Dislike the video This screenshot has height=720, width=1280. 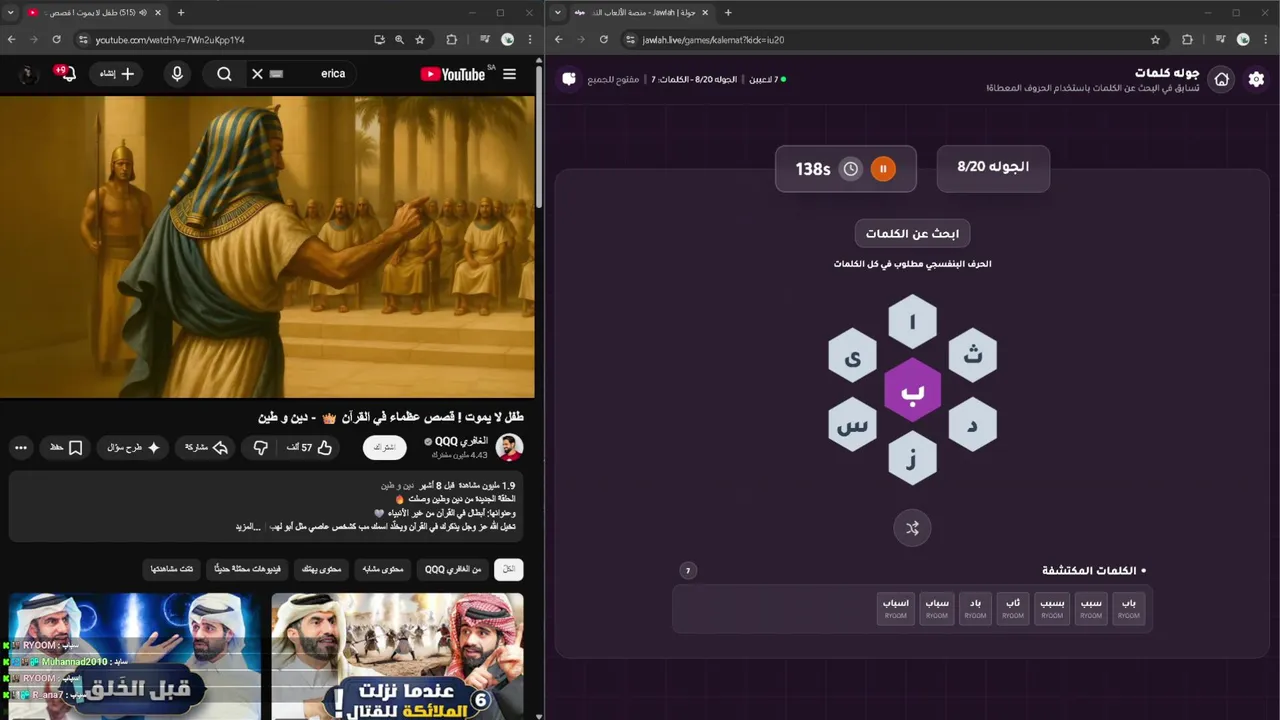[x=261, y=448]
